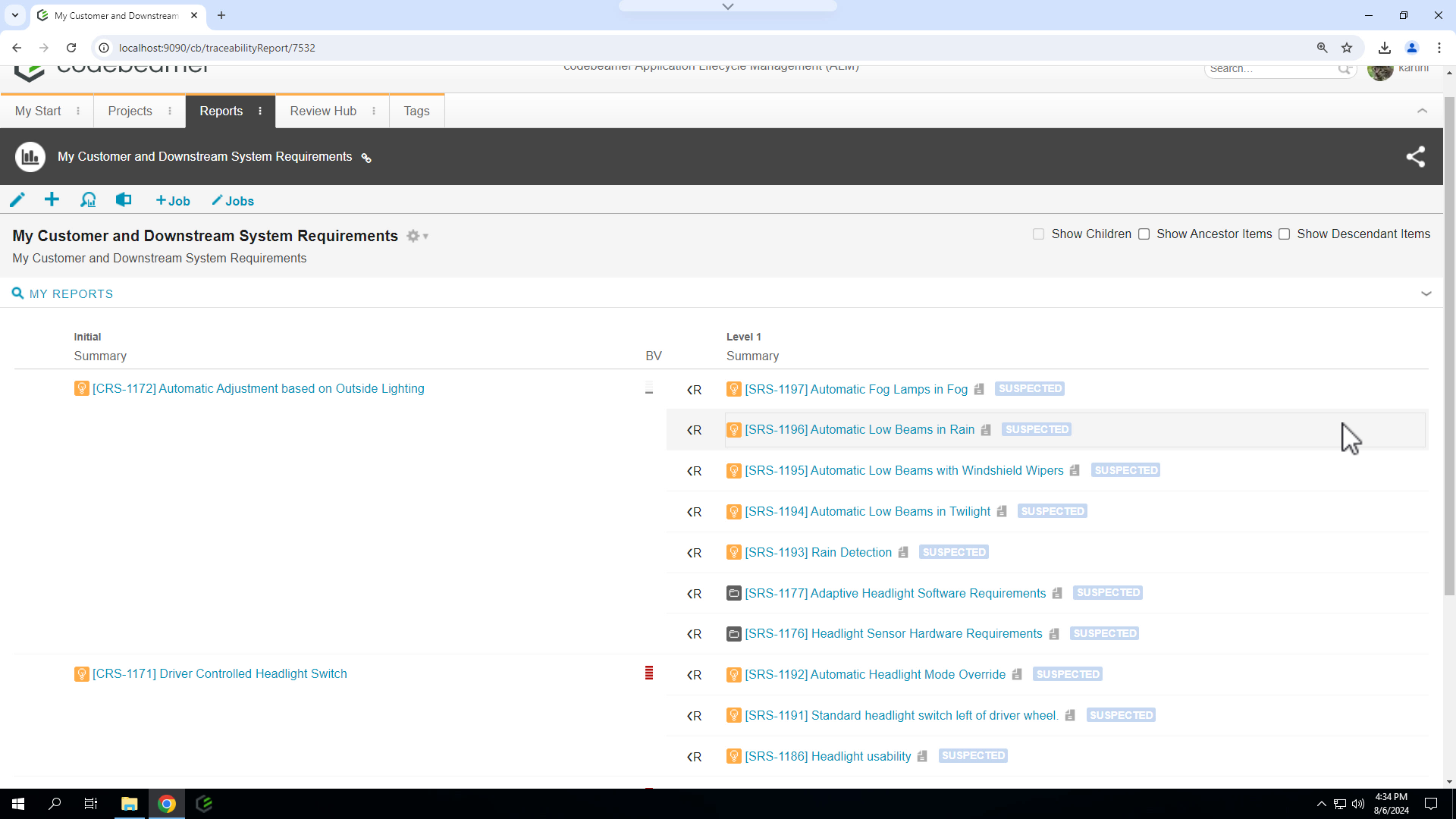Screen dimensions: 1456x819
Task: Enable the Show Descendant Items checkbox
Action: point(1285,234)
